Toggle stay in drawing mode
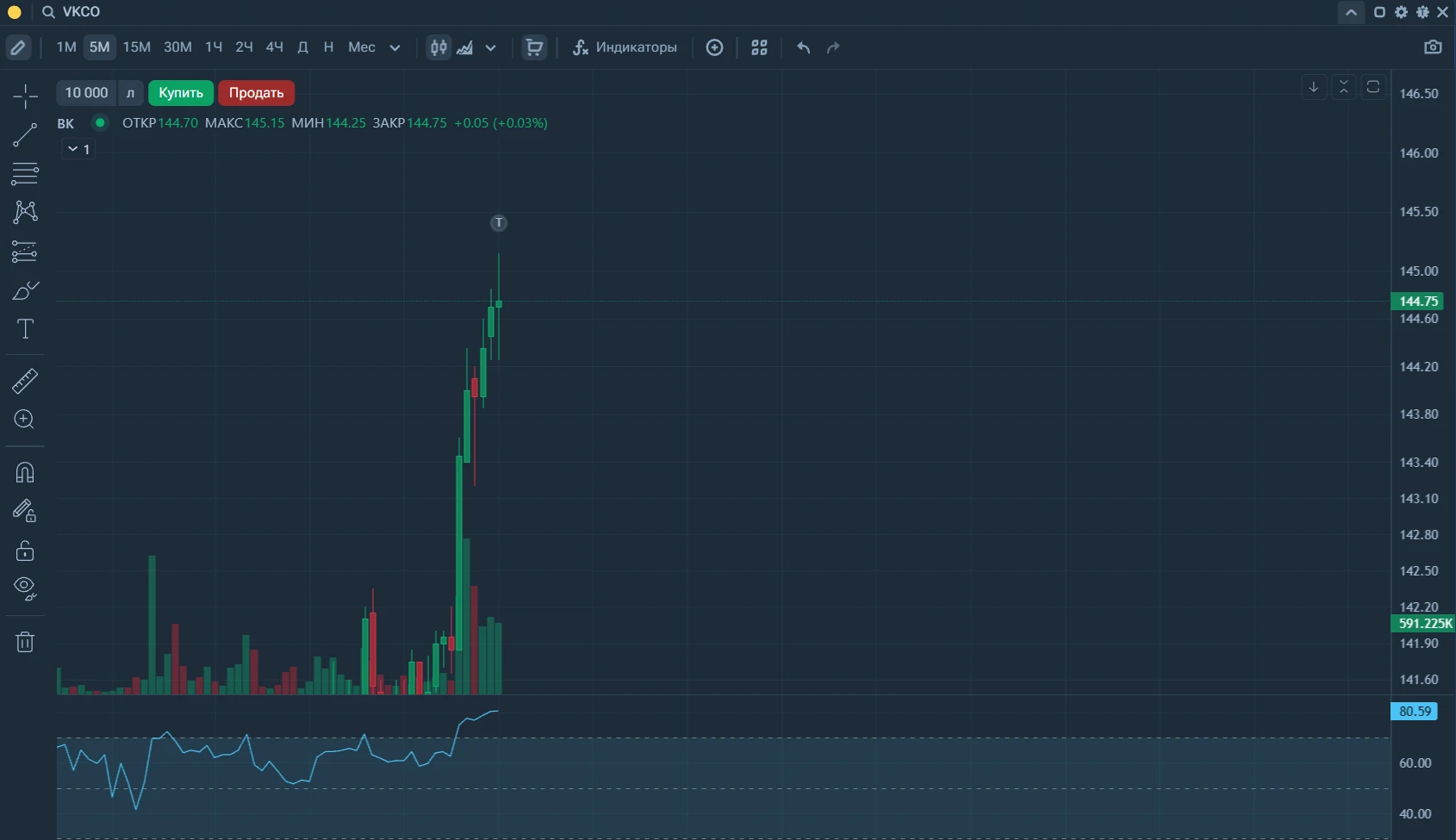The height and width of the screenshot is (840, 1456). click(25, 511)
